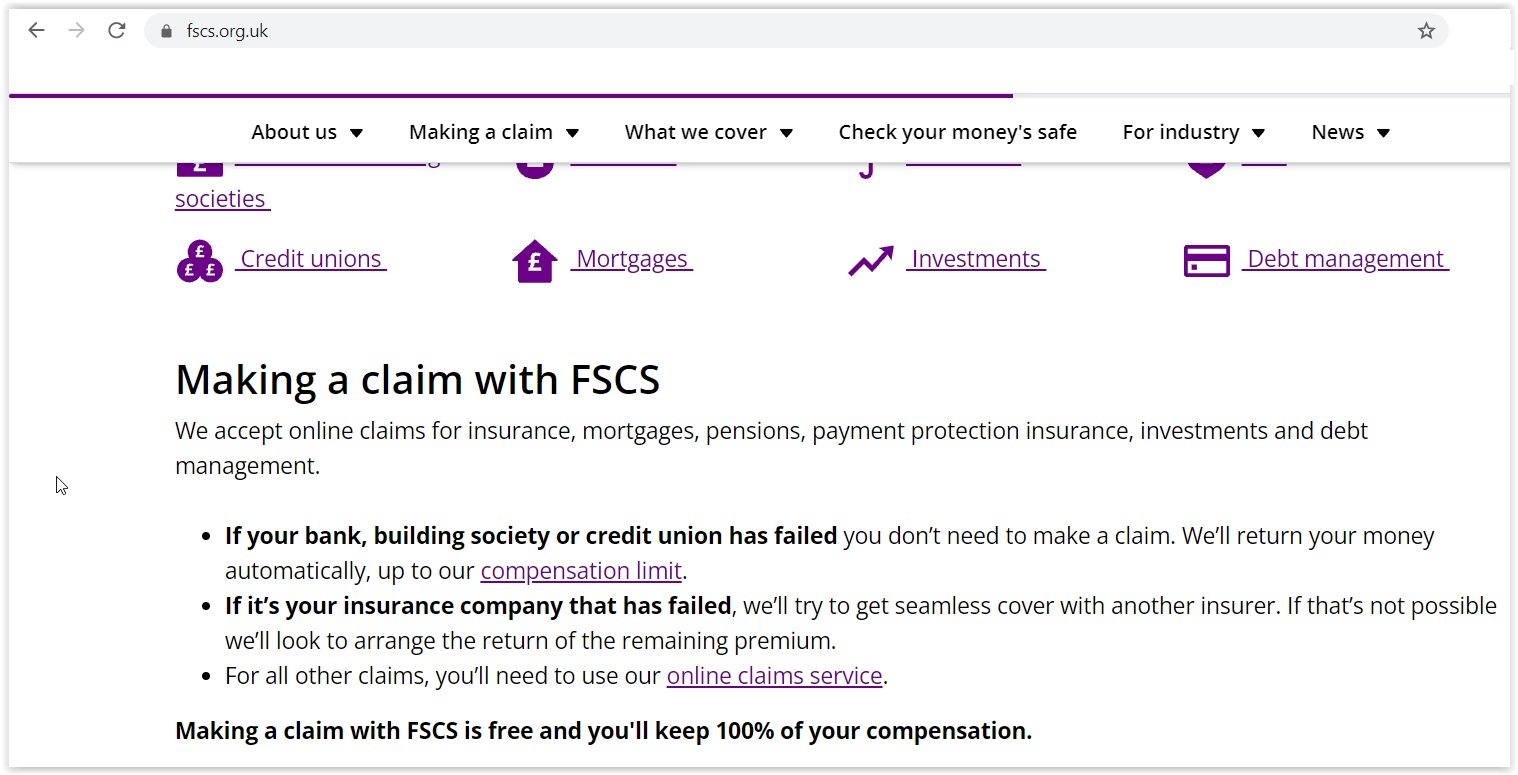Open the For industry menu

[x=1193, y=132]
